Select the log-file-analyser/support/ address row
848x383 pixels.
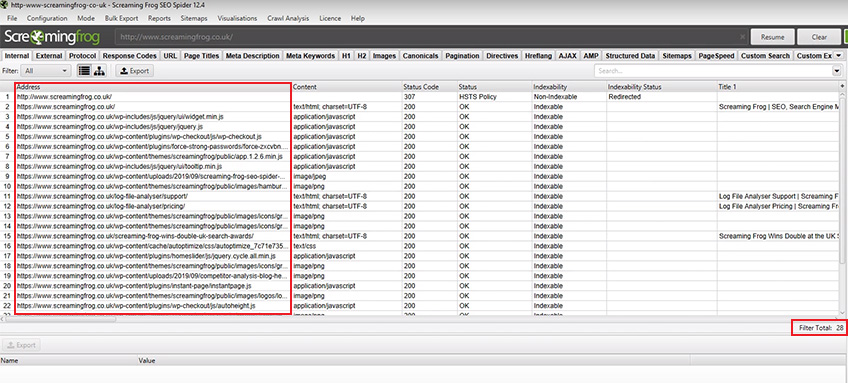coord(153,196)
